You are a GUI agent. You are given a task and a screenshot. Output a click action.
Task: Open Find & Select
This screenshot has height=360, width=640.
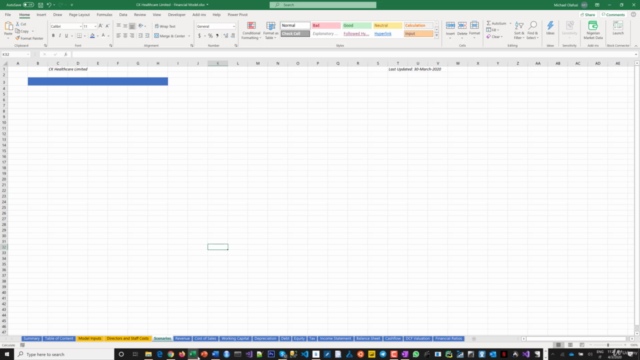click(532, 31)
